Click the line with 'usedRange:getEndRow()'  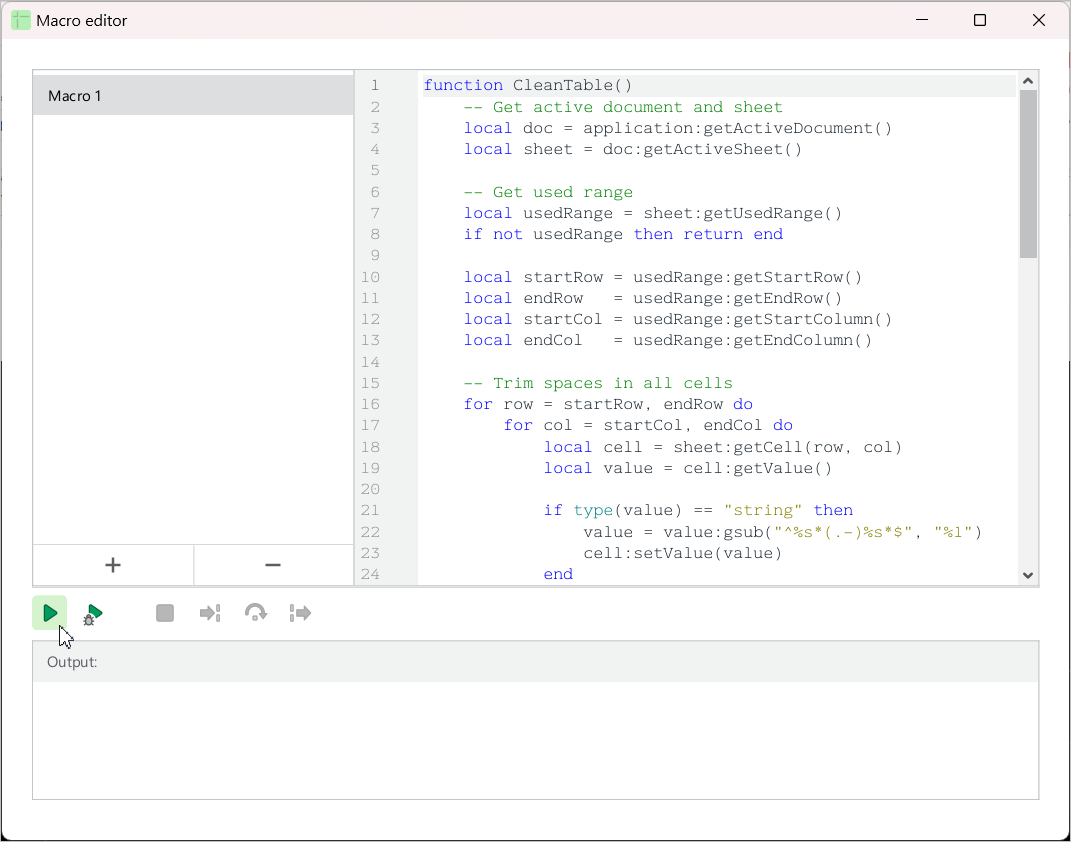tap(652, 298)
